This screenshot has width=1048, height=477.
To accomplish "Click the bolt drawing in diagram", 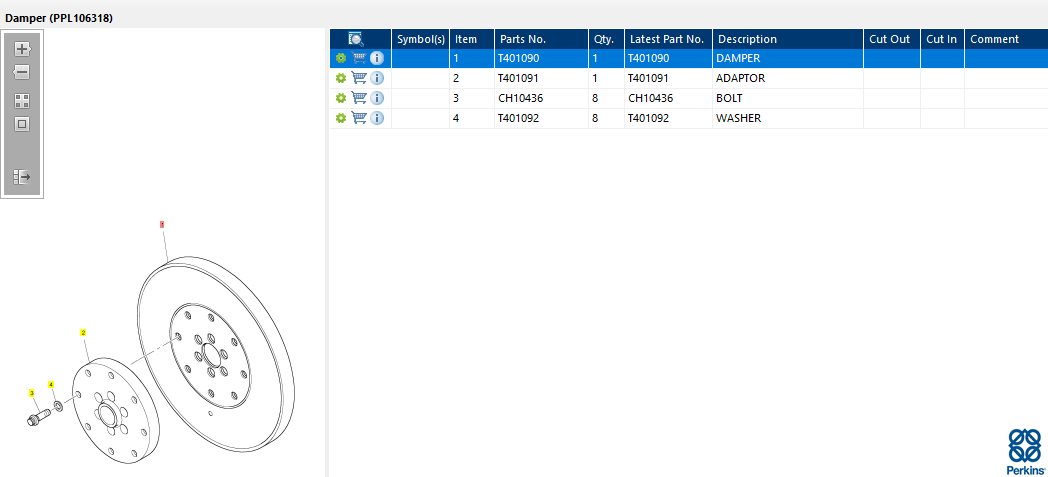I will pyautogui.click(x=37, y=418).
